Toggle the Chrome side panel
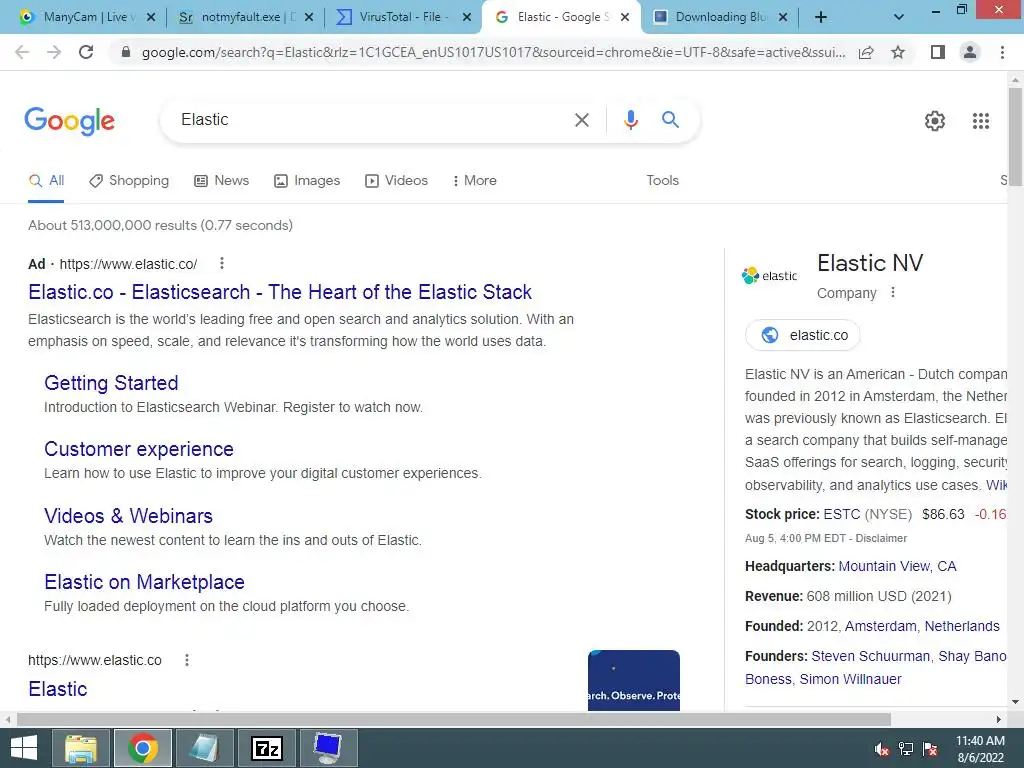 pos(938,52)
